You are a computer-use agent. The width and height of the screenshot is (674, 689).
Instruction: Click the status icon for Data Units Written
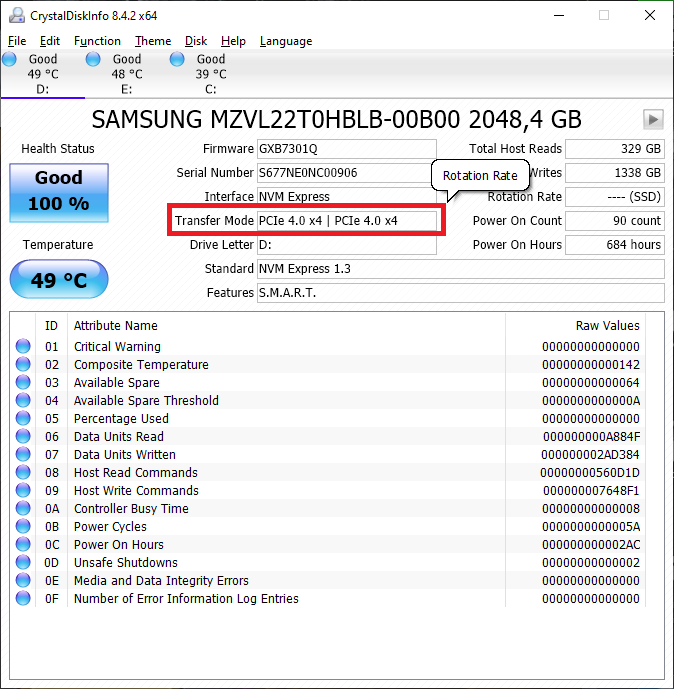[x=23, y=454]
